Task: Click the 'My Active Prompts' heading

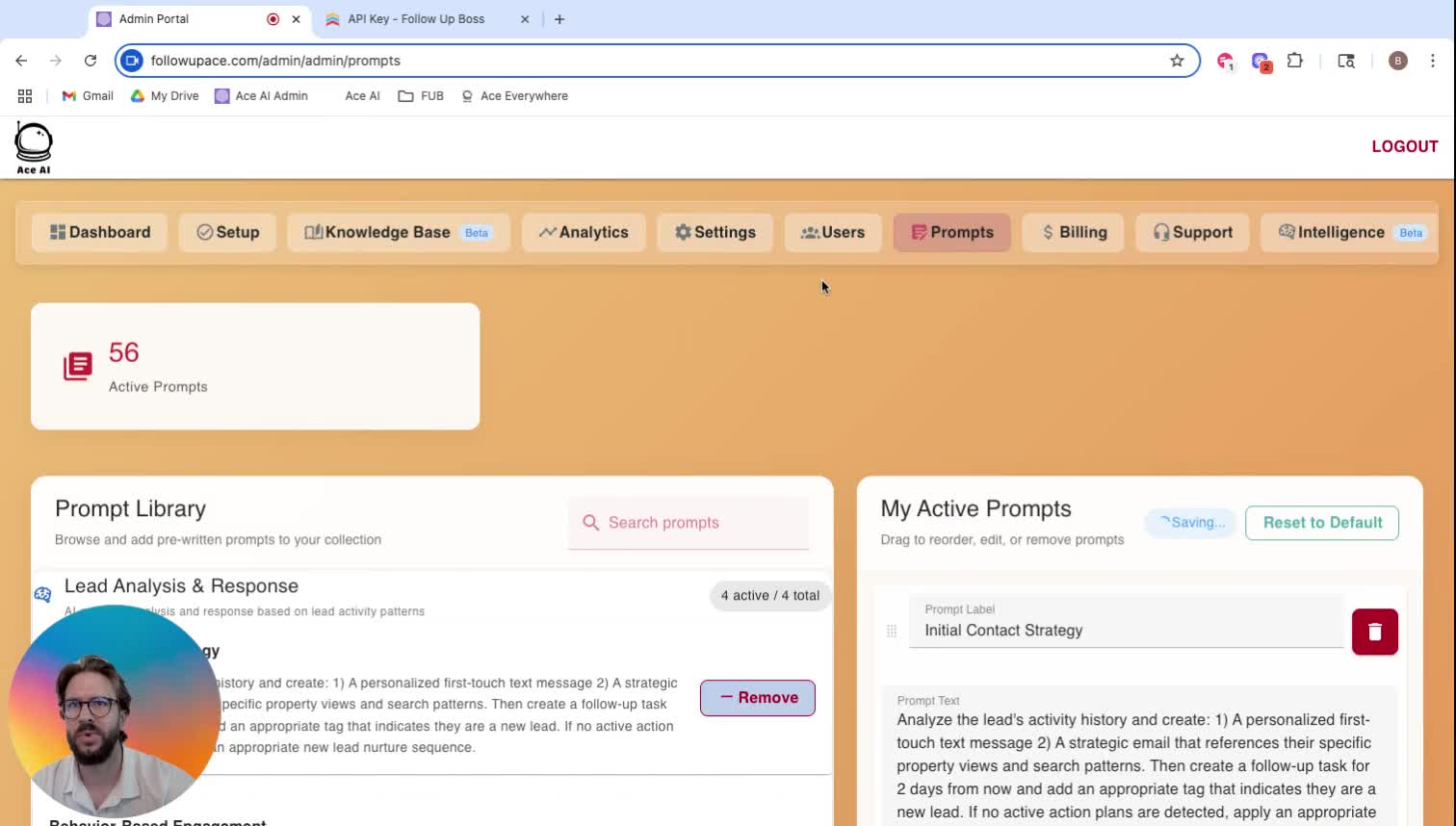Action: (975, 508)
